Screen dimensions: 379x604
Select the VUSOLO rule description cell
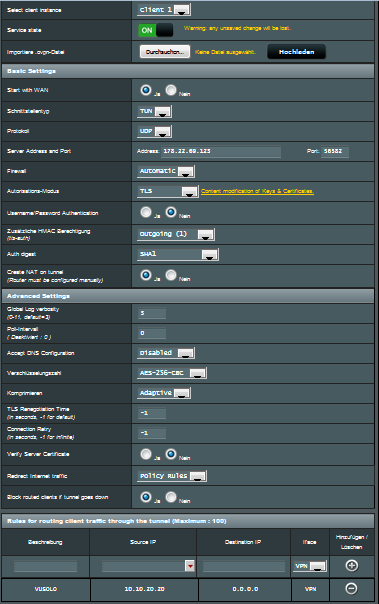[46, 589]
